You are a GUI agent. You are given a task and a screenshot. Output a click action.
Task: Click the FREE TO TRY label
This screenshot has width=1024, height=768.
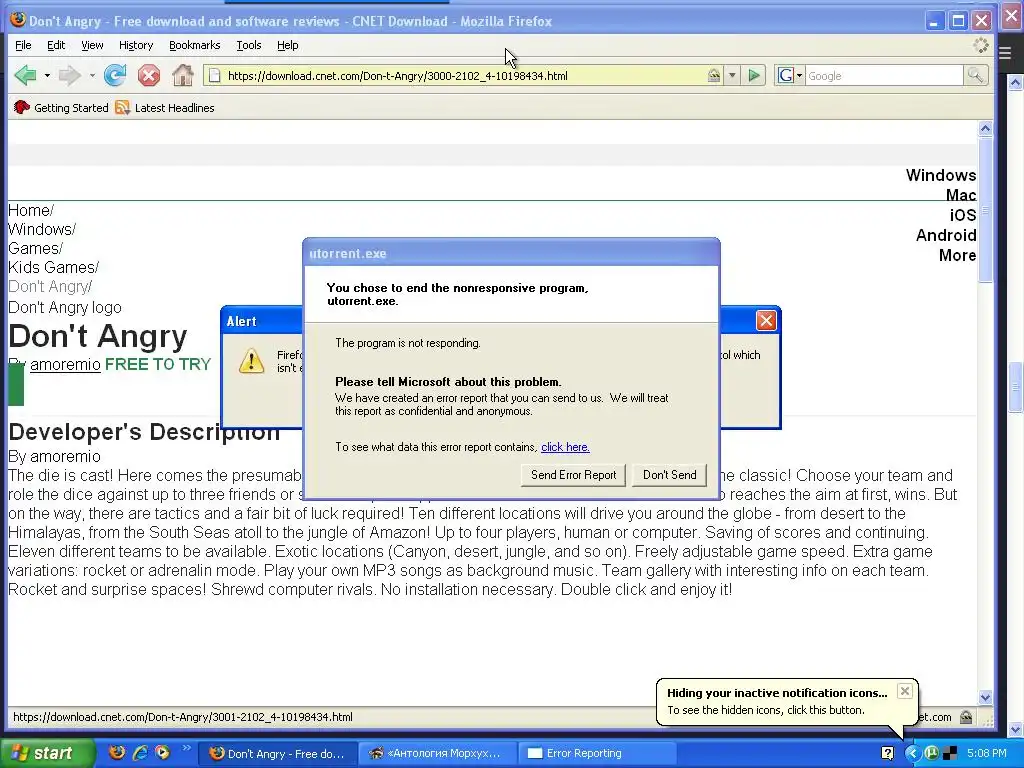157,364
